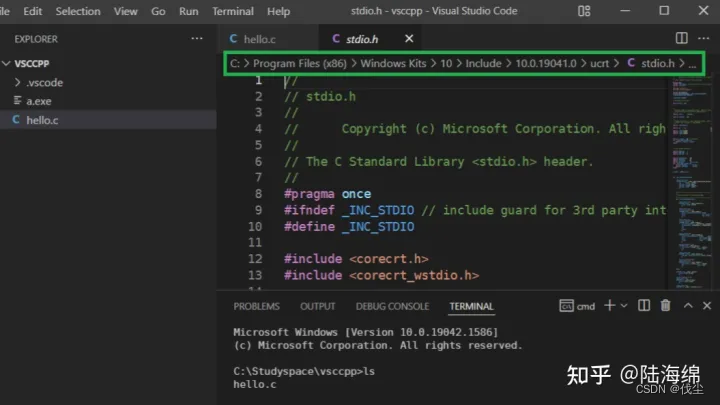Click the cmd terminal name label
Screen dimensions: 720x405
click(586, 306)
